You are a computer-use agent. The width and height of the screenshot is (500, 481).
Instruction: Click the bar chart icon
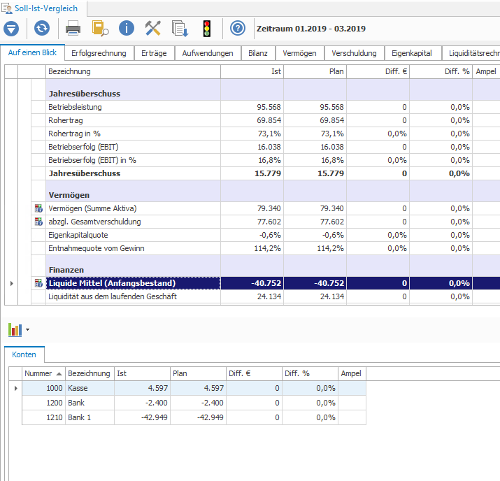(x=15, y=330)
